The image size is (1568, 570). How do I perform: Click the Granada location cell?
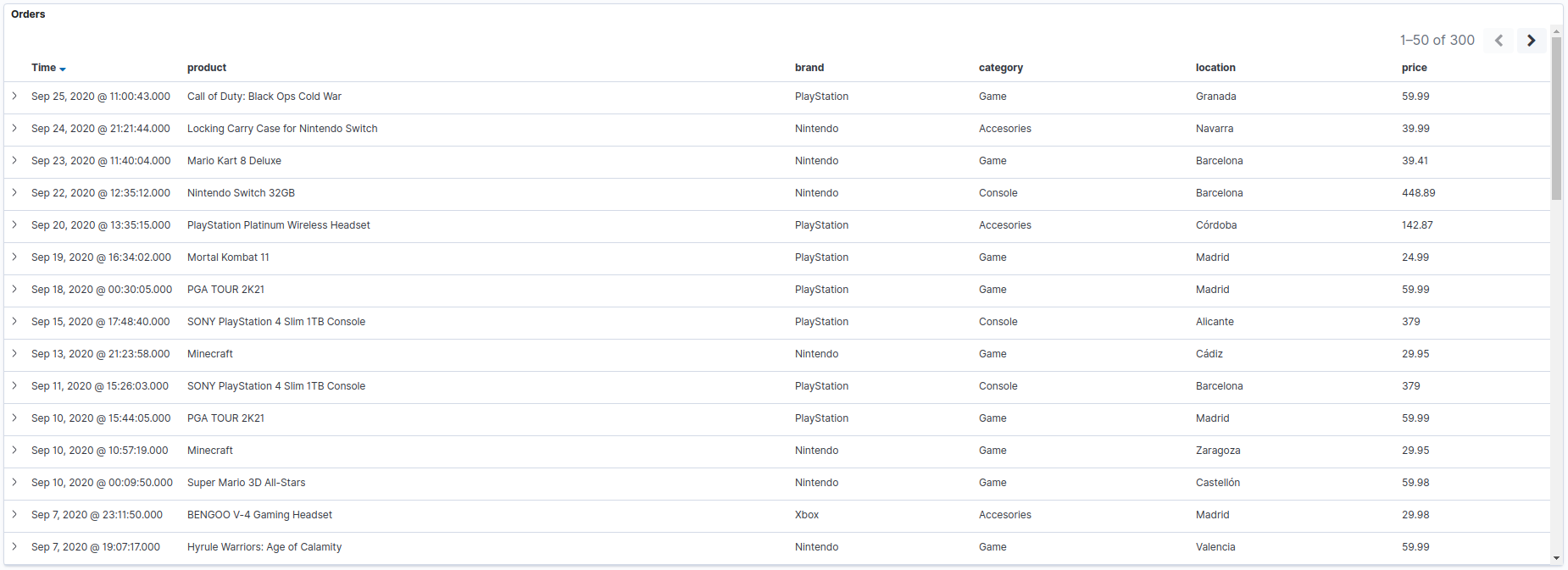click(x=1216, y=97)
